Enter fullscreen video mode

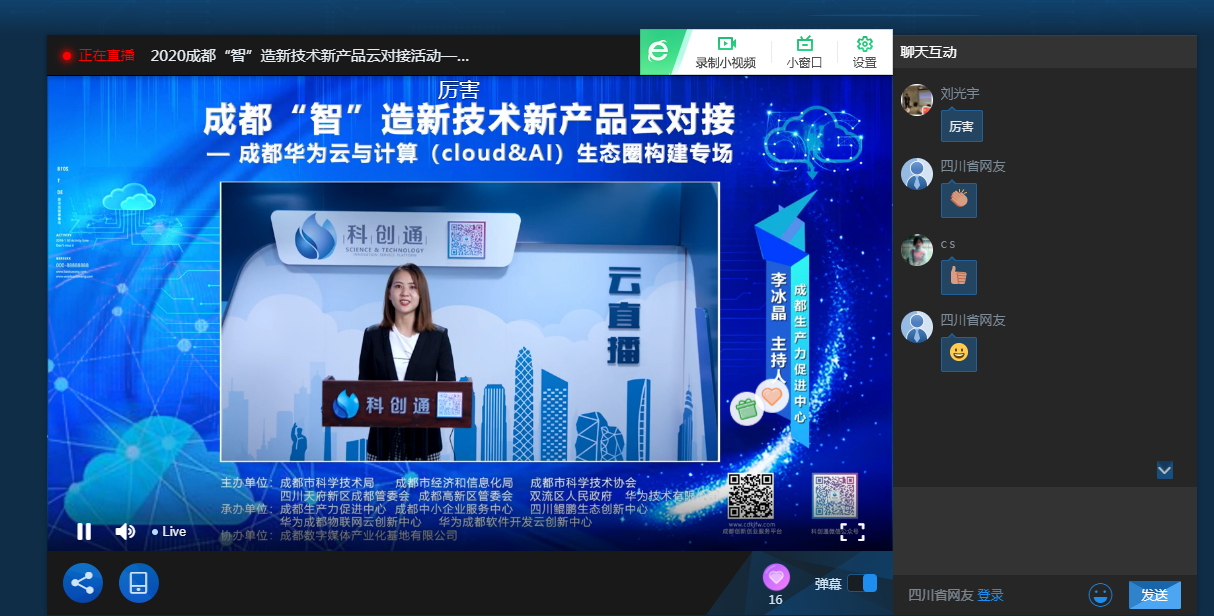coord(852,531)
